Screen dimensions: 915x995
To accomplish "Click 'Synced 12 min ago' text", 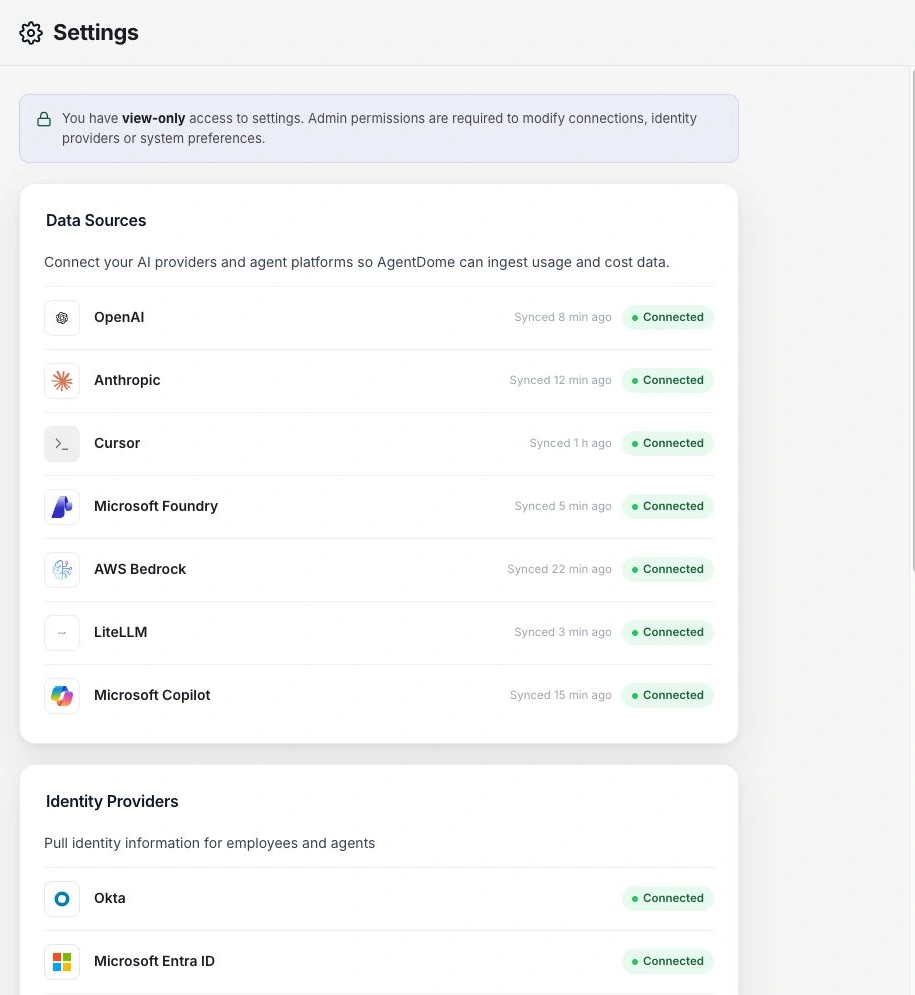I will pos(560,380).
